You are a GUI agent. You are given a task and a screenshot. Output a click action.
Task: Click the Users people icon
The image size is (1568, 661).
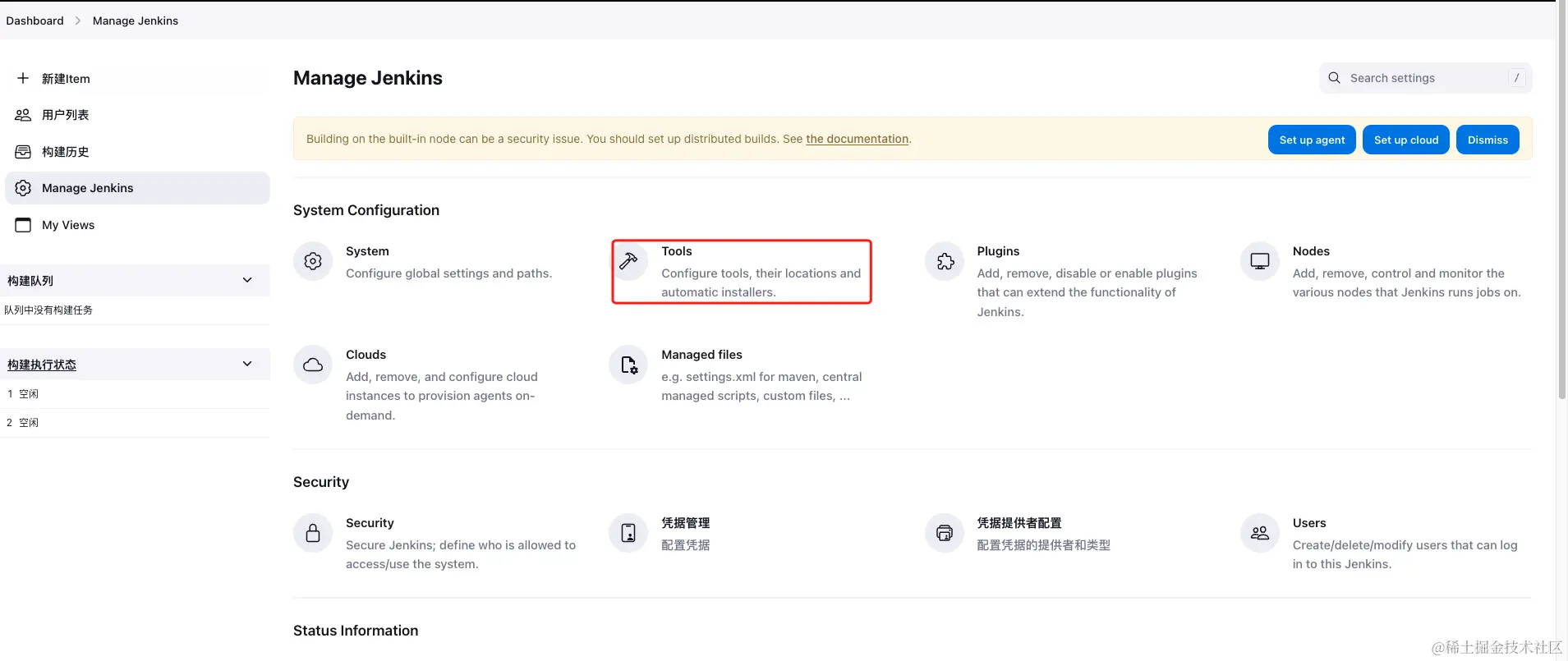click(x=1260, y=533)
